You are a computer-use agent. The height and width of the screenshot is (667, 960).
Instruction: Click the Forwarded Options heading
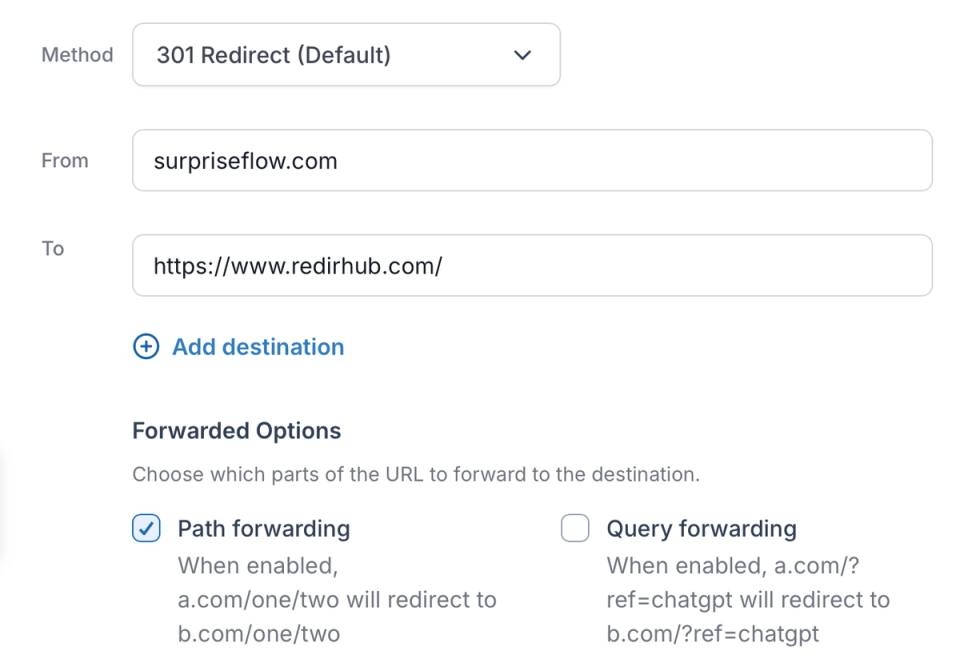236,431
